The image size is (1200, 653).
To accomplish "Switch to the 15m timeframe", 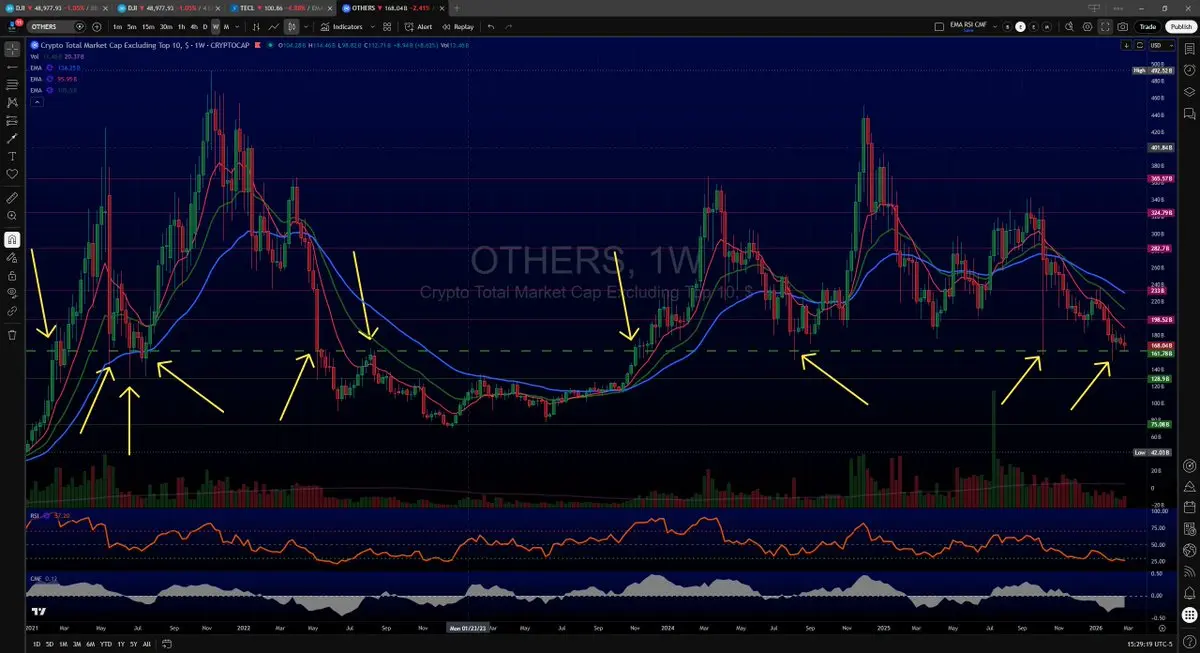I will (148, 27).
